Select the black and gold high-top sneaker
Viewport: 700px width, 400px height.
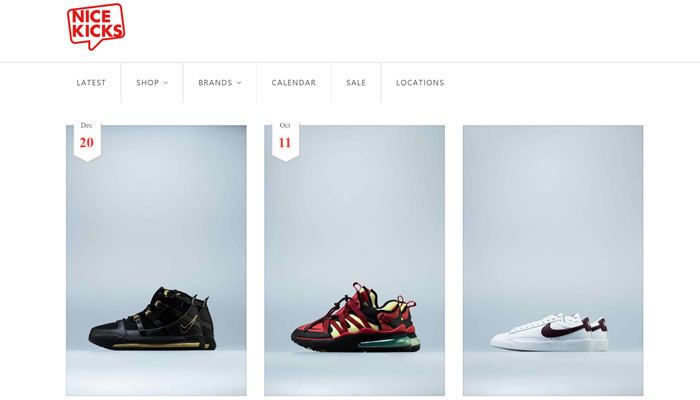[x=152, y=318]
